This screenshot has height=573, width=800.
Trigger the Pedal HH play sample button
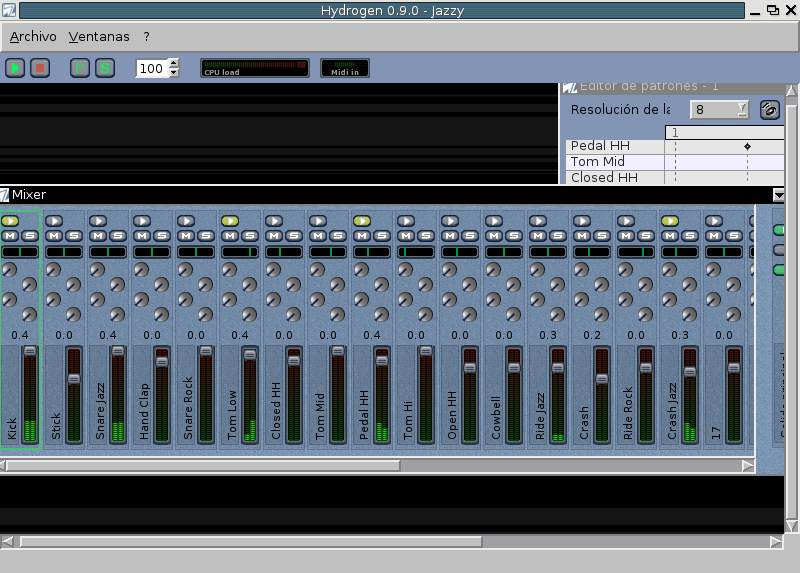point(362,221)
